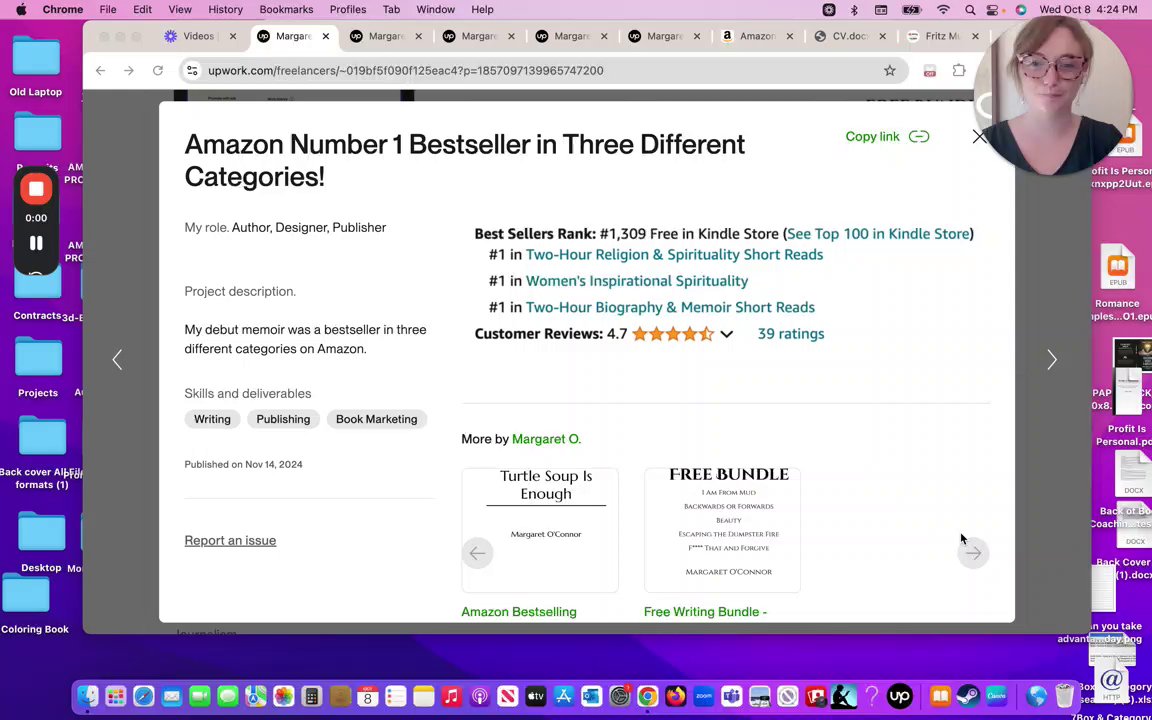
Task: Open Zoom in the Dock
Action: tap(703, 695)
